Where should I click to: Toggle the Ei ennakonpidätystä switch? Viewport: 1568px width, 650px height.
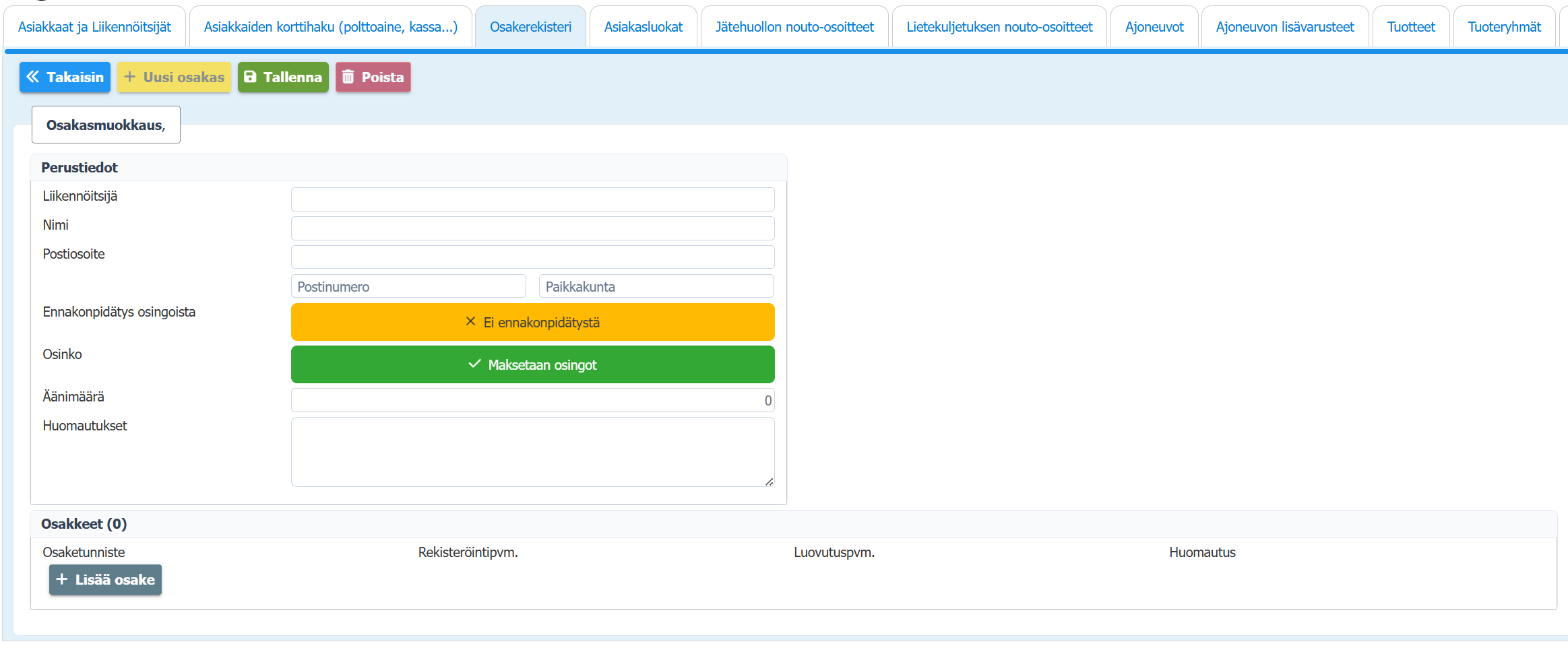[532, 323]
